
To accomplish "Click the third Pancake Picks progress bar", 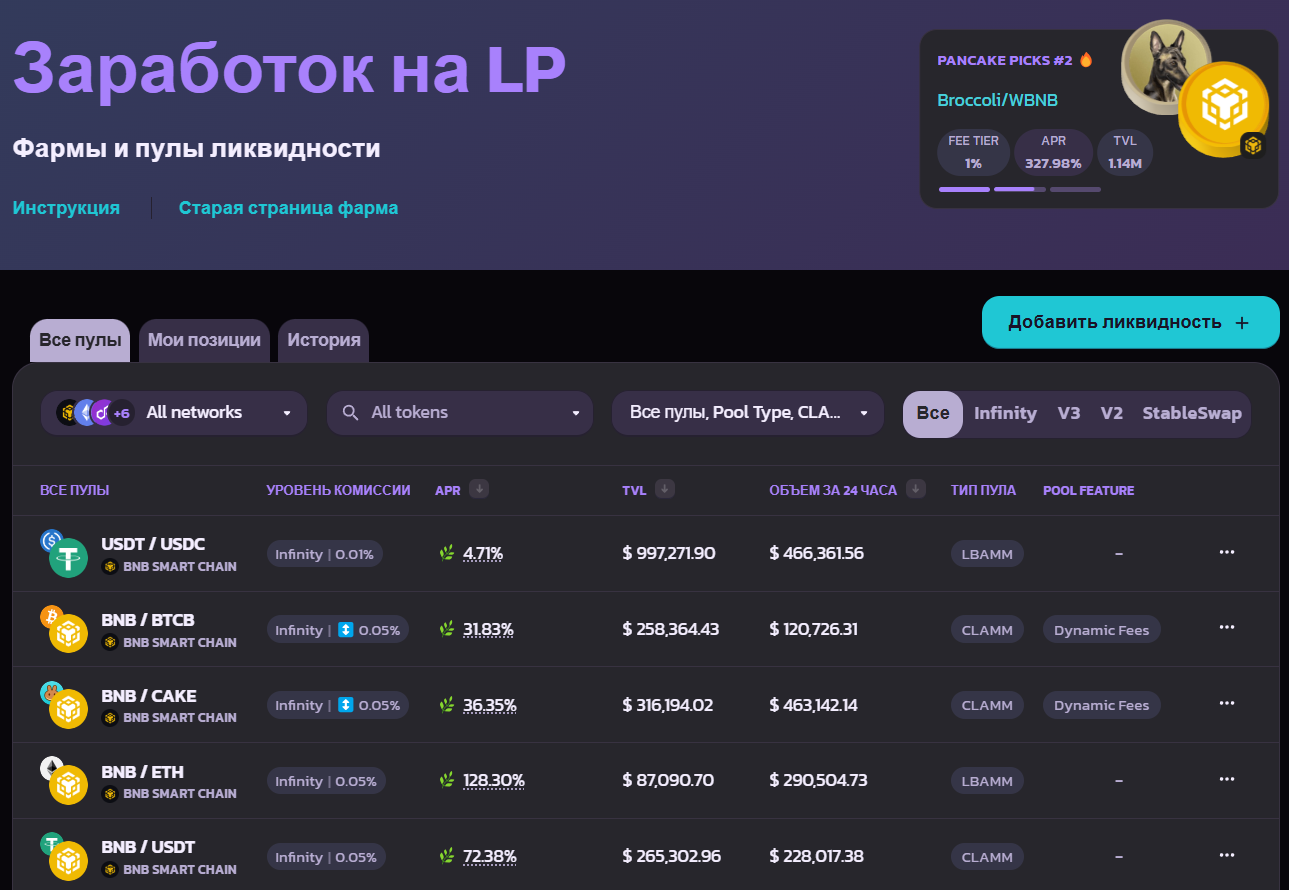I will click(x=1075, y=189).
